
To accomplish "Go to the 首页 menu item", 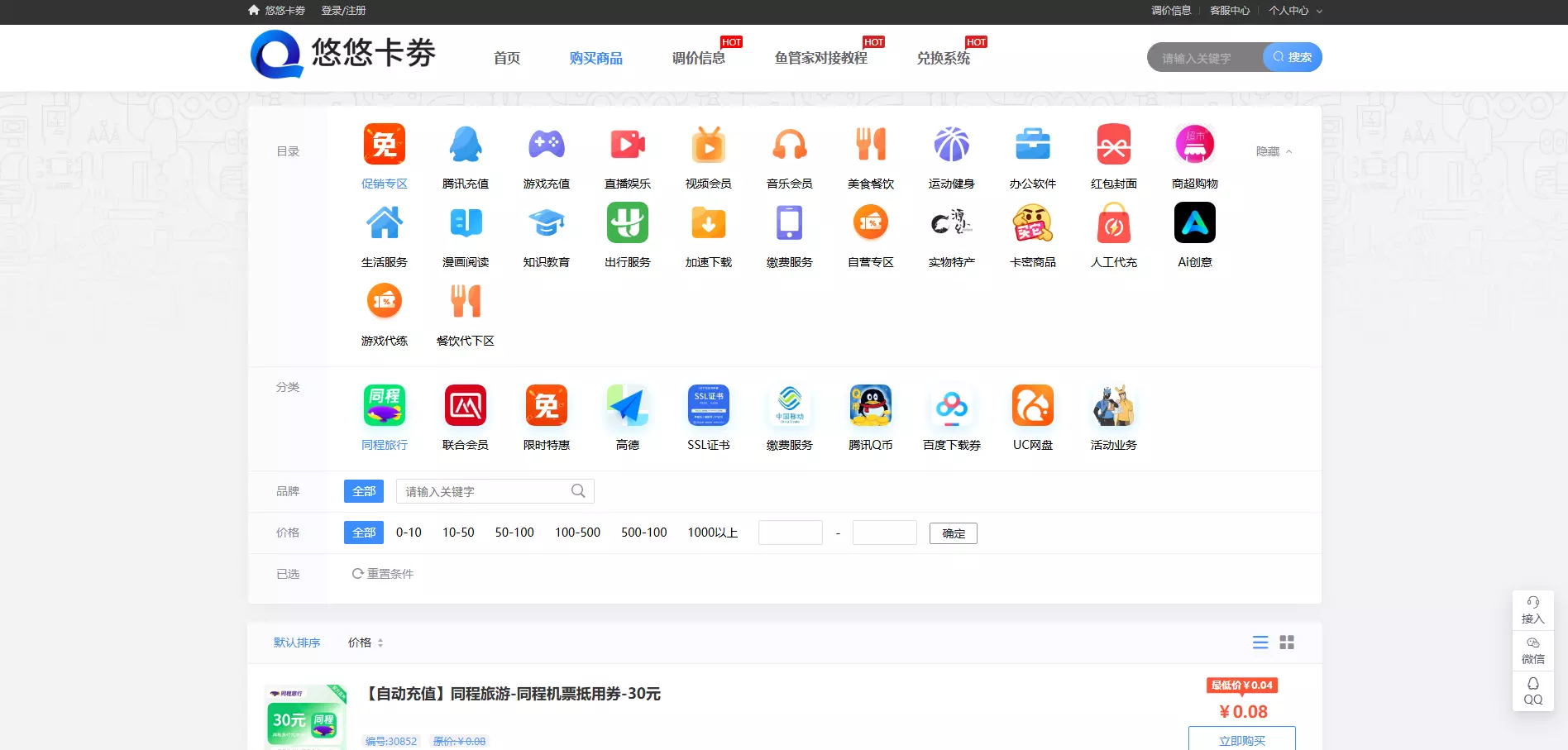I will 506,58.
